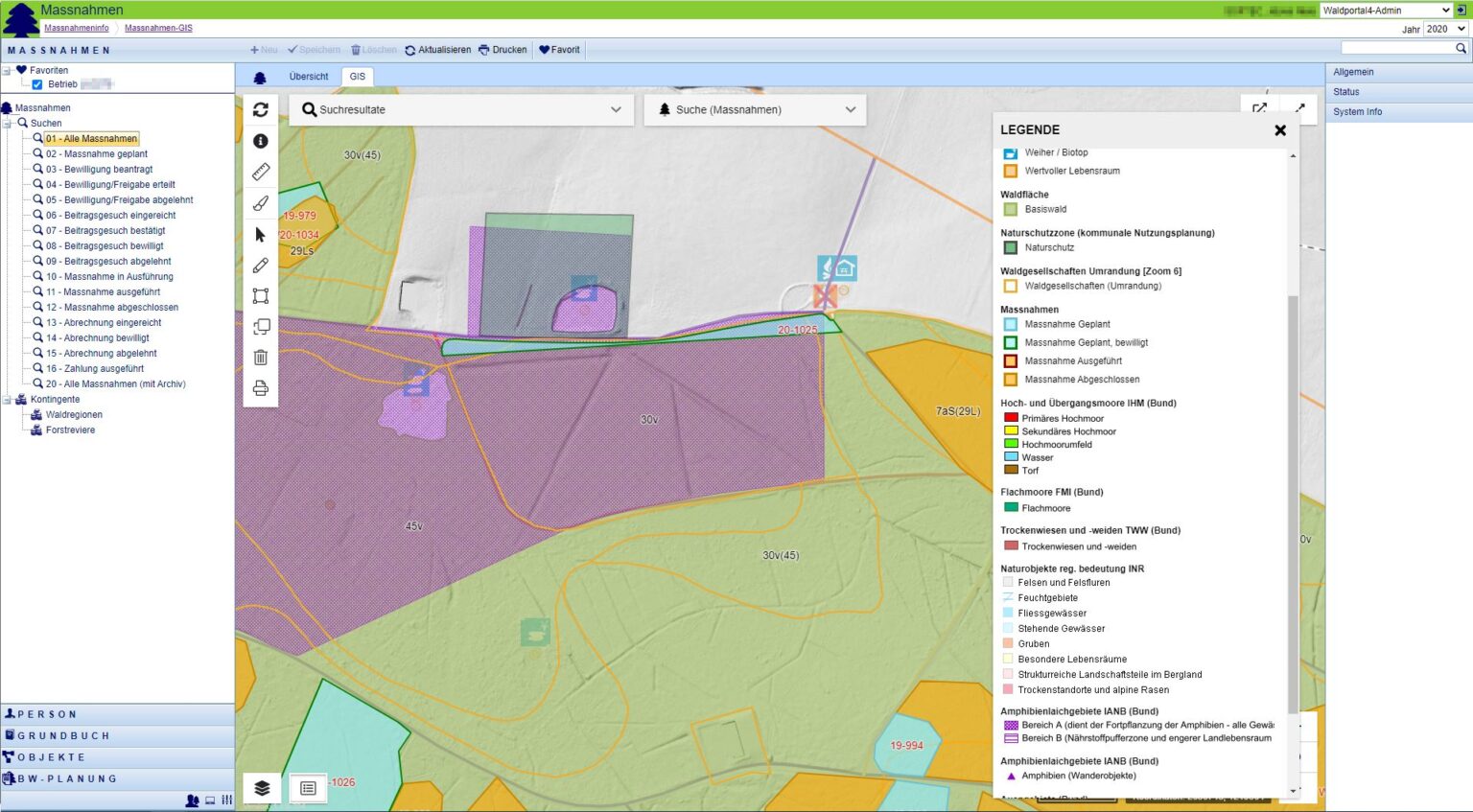Open the Suchresultate dropdown
This screenshot has width=1473, height=812.
[x=461, y=109]
